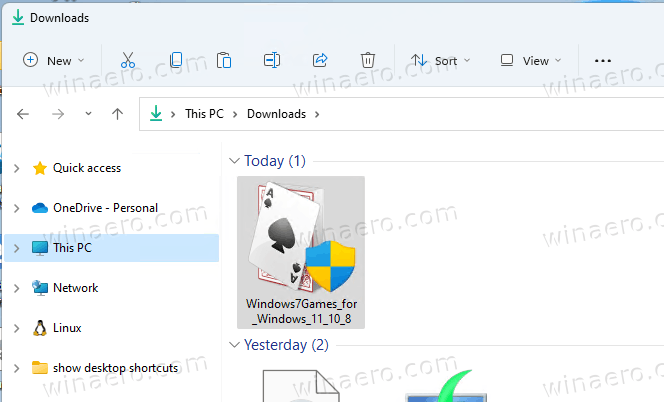Click Downloads in the address breadcrumb
Screen dimensions: 664x402
276,114
